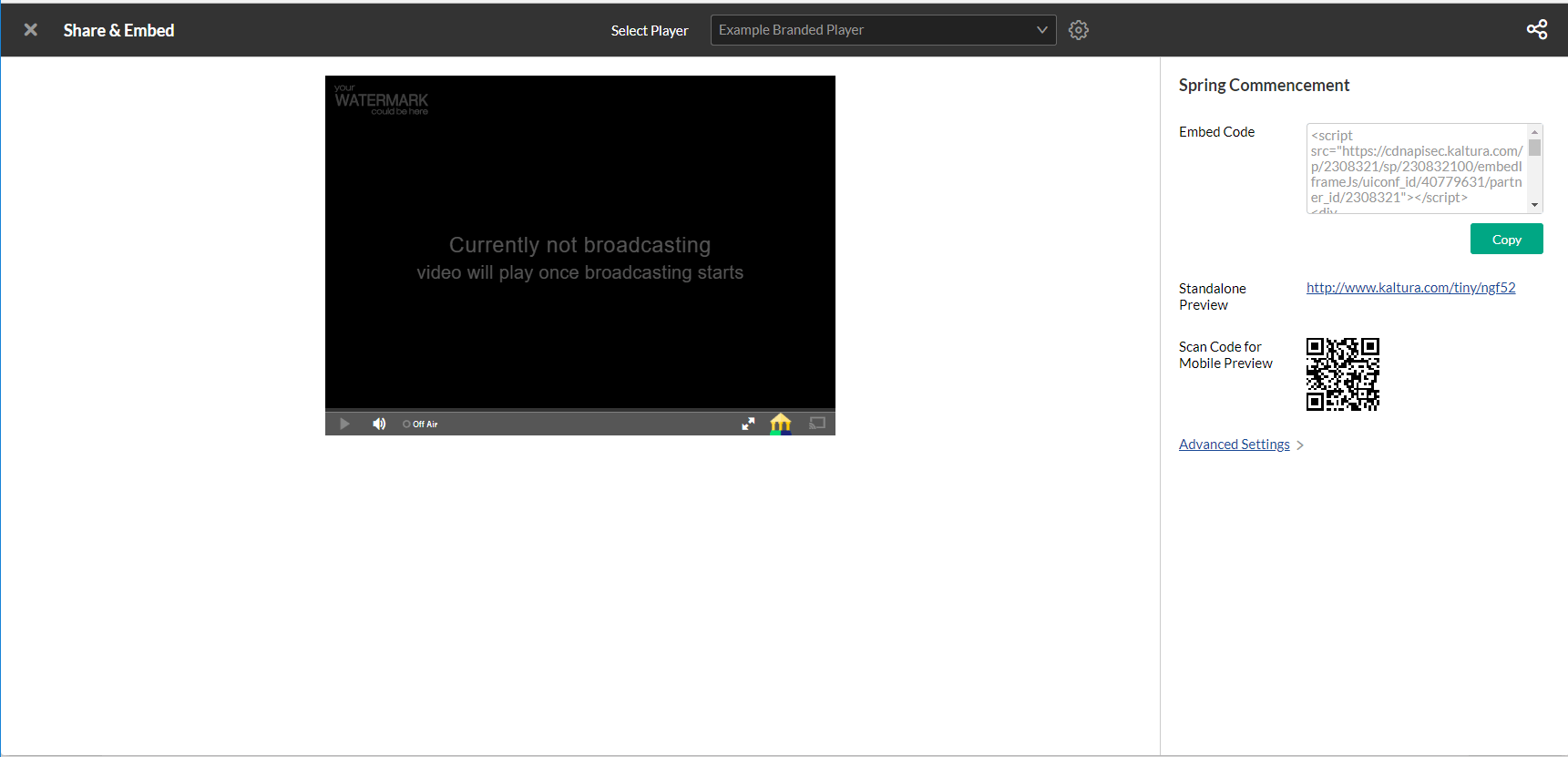Viewport: 1568px width, 757px height.
Task: Copy the embed code
Action: pos(1507,239)
